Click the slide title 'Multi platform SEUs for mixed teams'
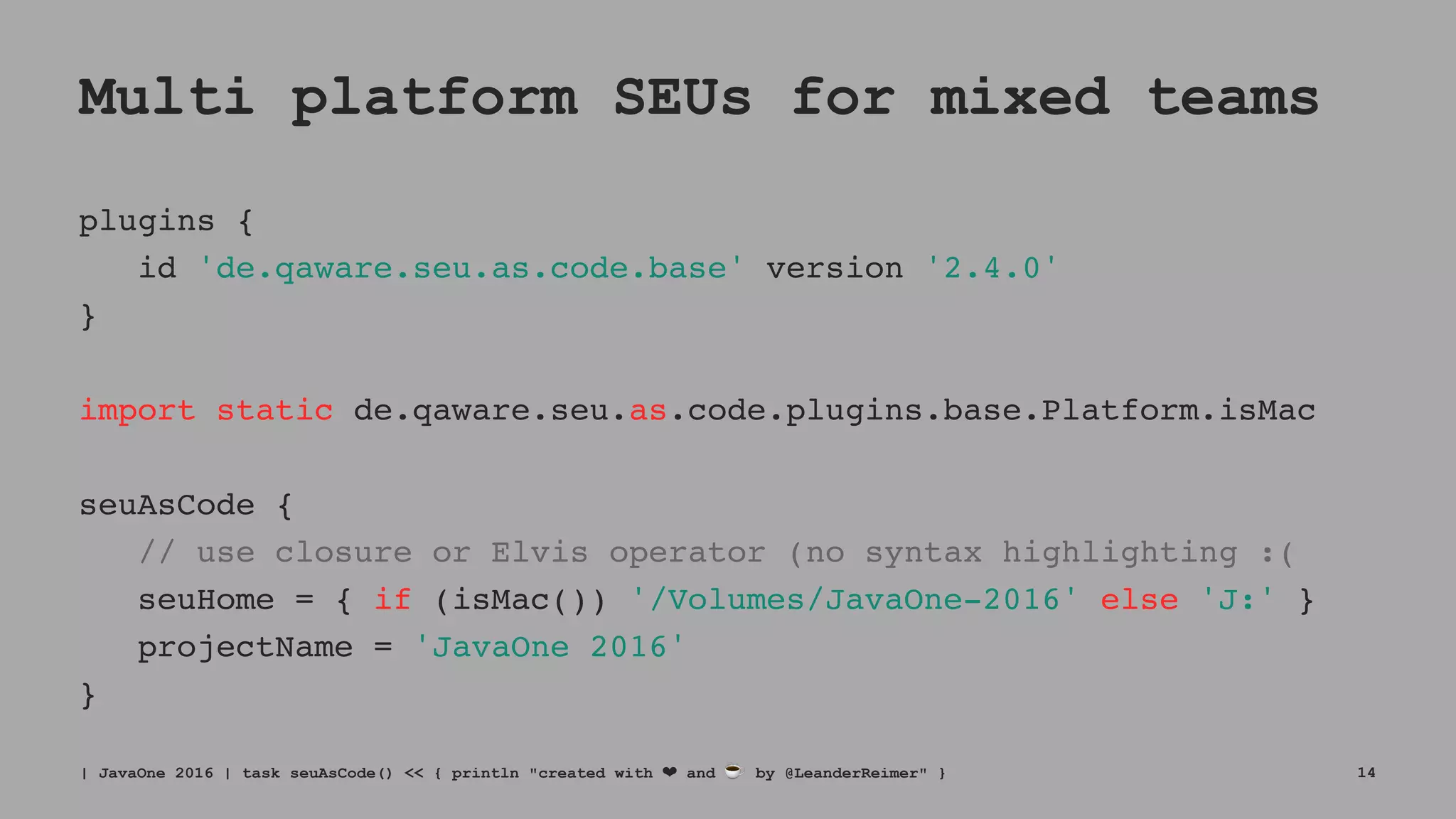 click(698, 99)
